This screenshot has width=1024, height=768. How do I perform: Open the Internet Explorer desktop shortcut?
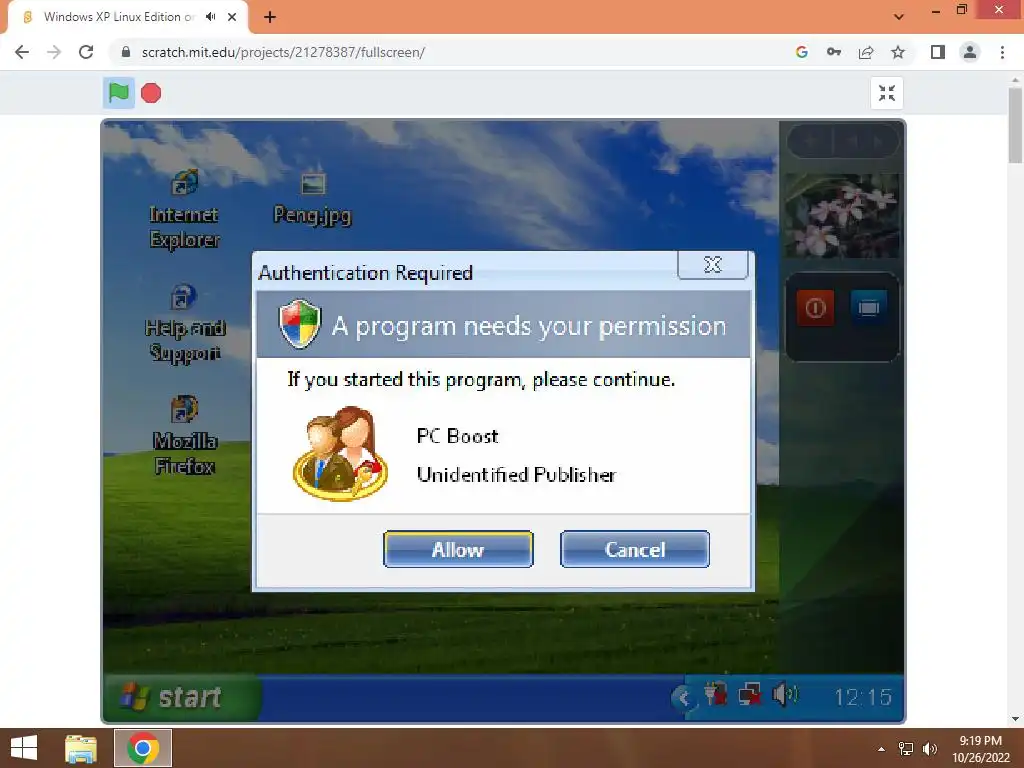(184, 208)
